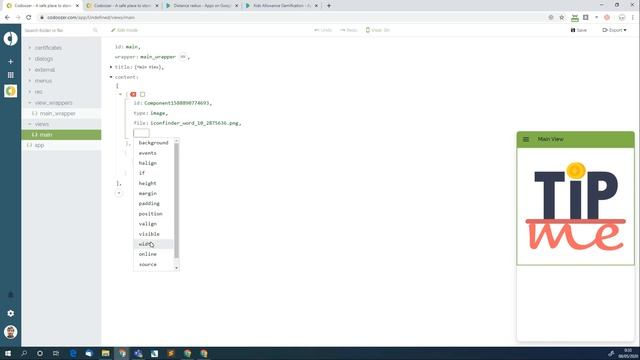This screenshot has width=640, height=360.
Task: Click the hamburger menu in Main View preview
Action: (x=526, y=139)
